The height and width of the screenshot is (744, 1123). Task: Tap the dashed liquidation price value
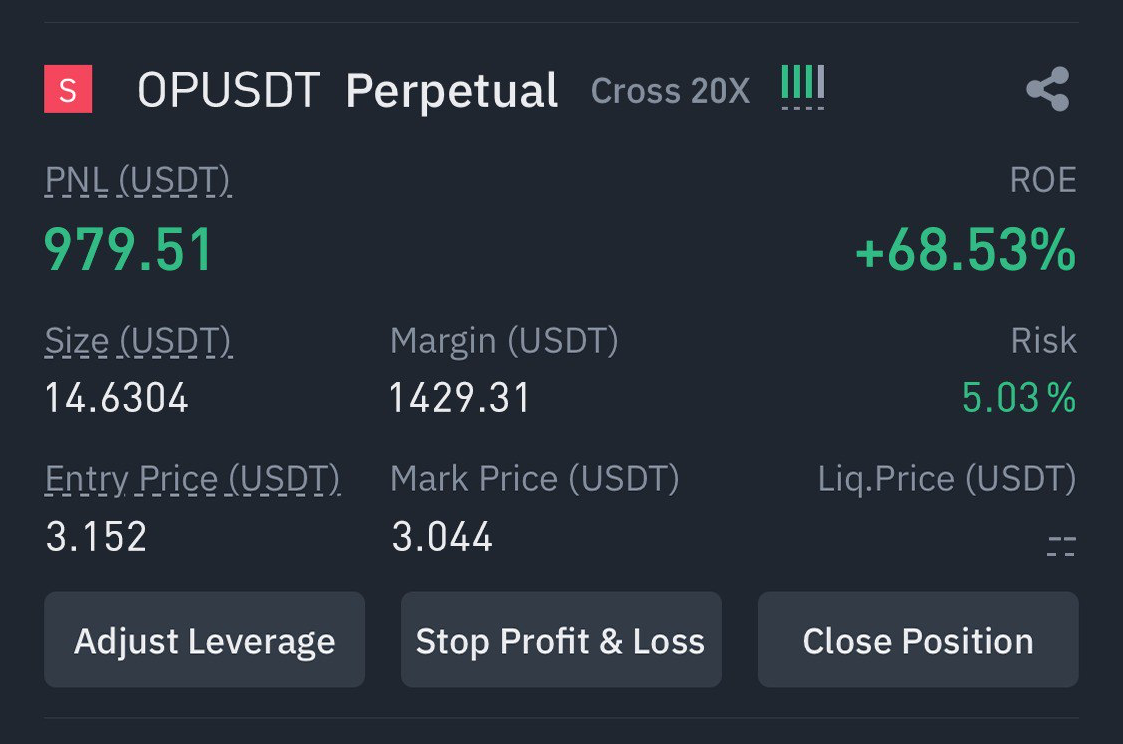1061,543
